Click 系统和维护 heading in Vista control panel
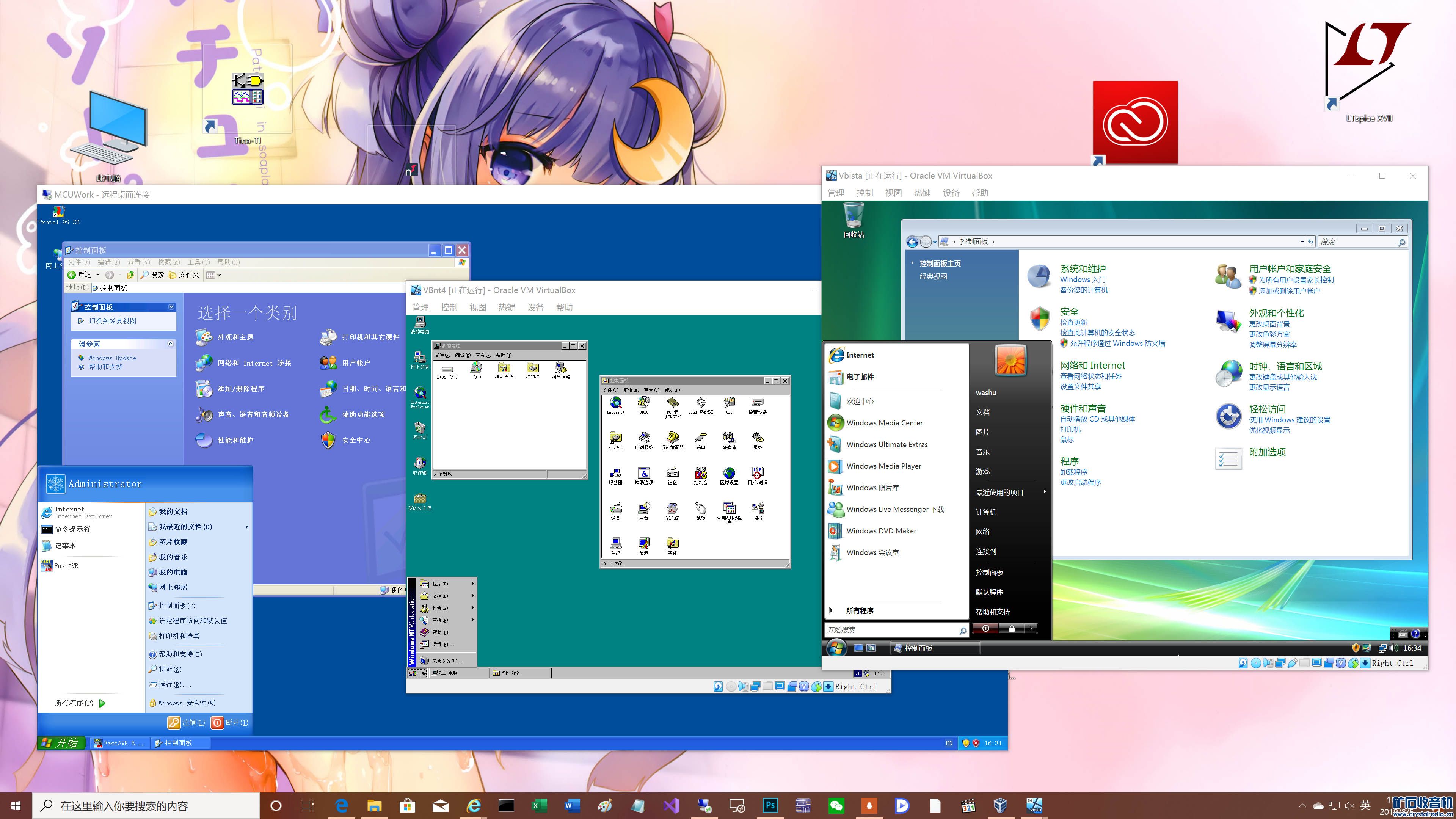The height and width of the screenshot is (819, 1456). pyautogui.click(x=1083, y=269)
